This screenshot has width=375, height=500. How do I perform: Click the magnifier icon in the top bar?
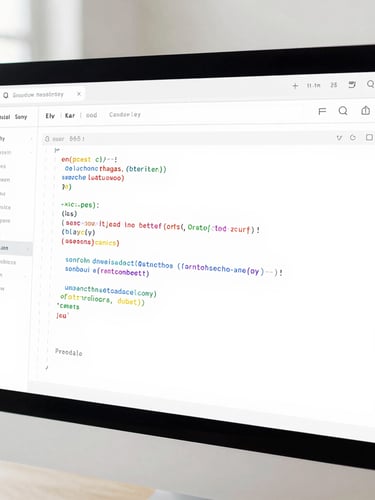coord(371,84)
